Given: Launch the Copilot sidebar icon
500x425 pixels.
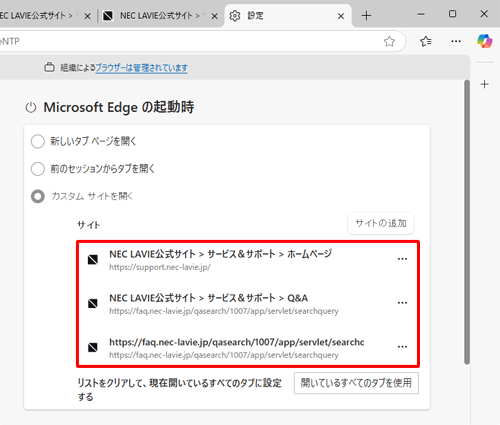Looking at the screenshot, I should (484, 41).
